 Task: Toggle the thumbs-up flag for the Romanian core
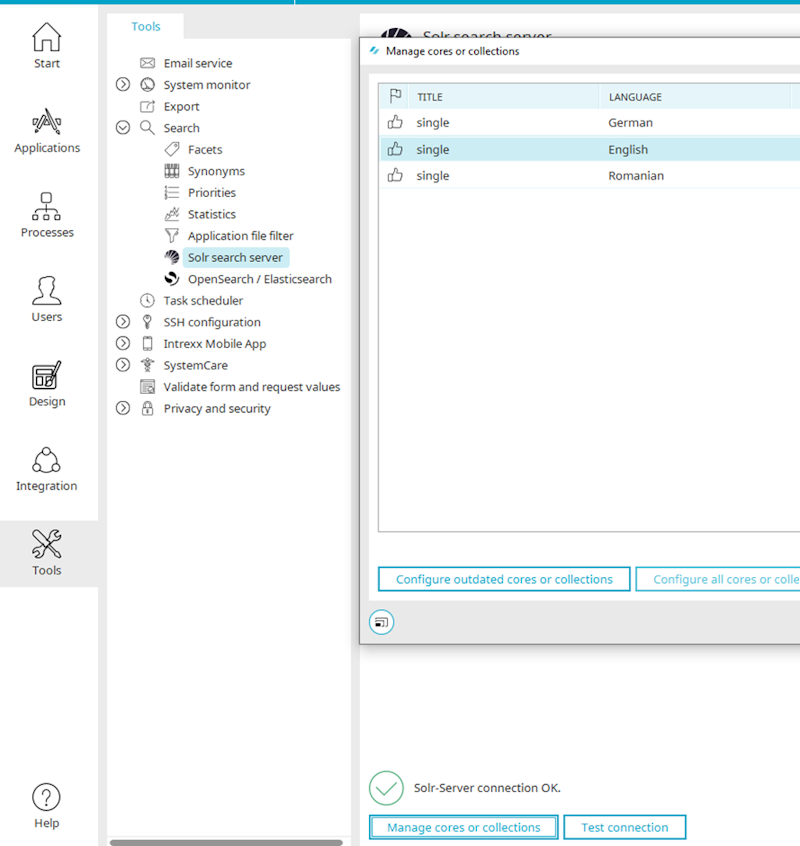click(x=395, y=175)
